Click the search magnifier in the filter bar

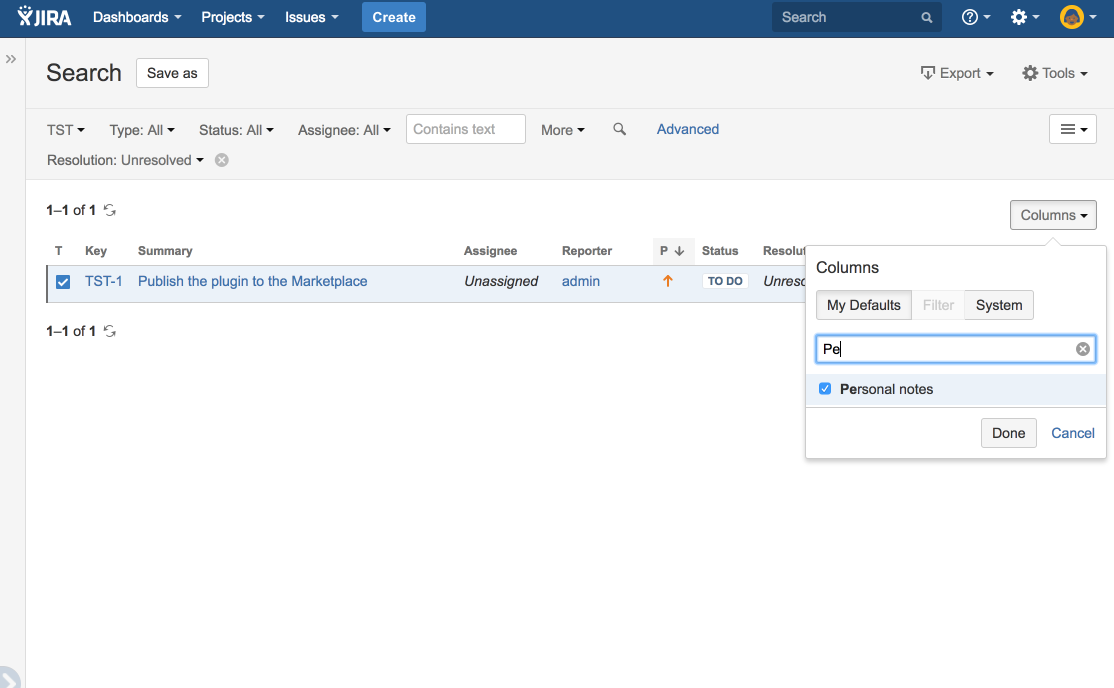click(619, 129)
